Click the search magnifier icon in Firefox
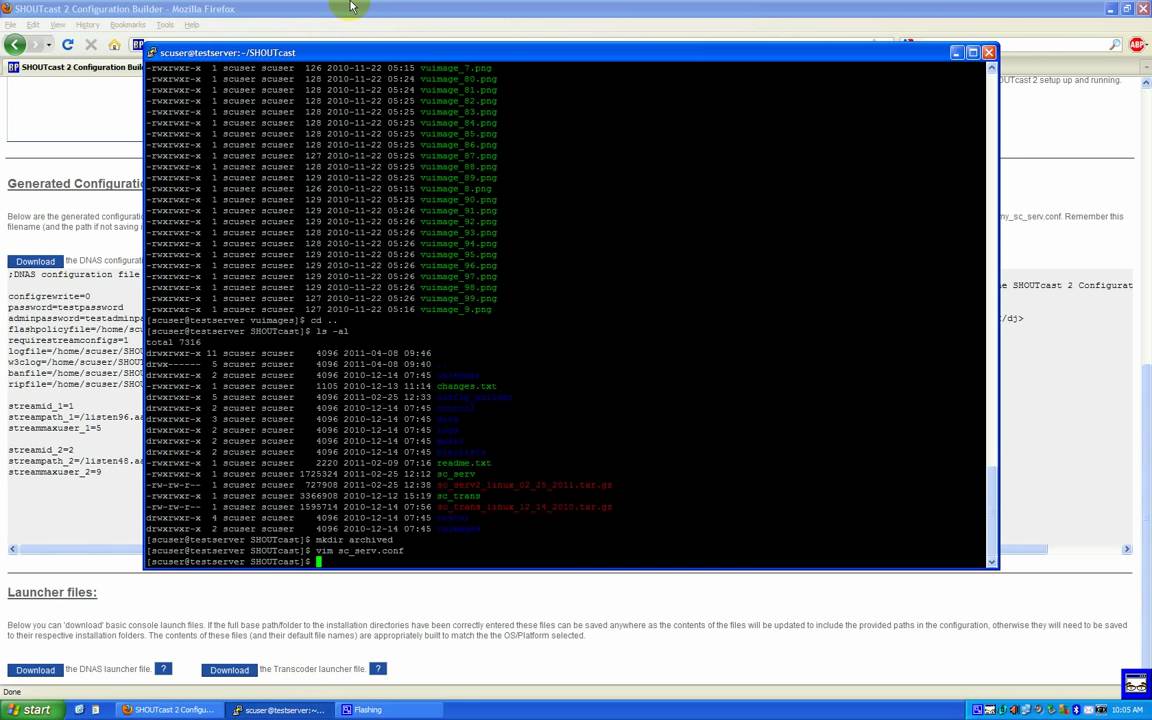 pos(1115,45)
